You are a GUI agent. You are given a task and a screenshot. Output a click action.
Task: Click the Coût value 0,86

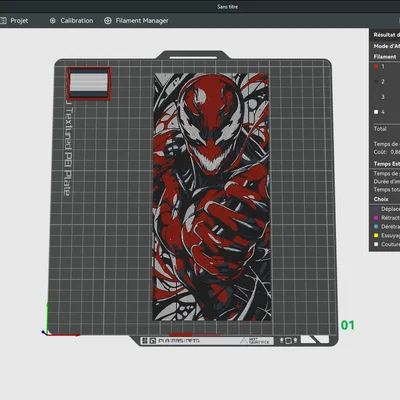point(395,152)
